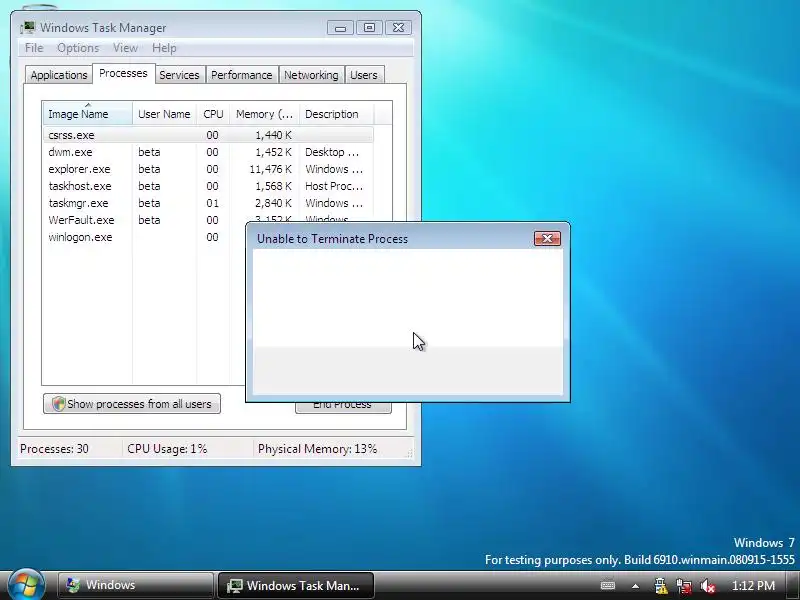Sort by CPU column header
Screen dimensions: 800x600
click(x=213, y=114)
